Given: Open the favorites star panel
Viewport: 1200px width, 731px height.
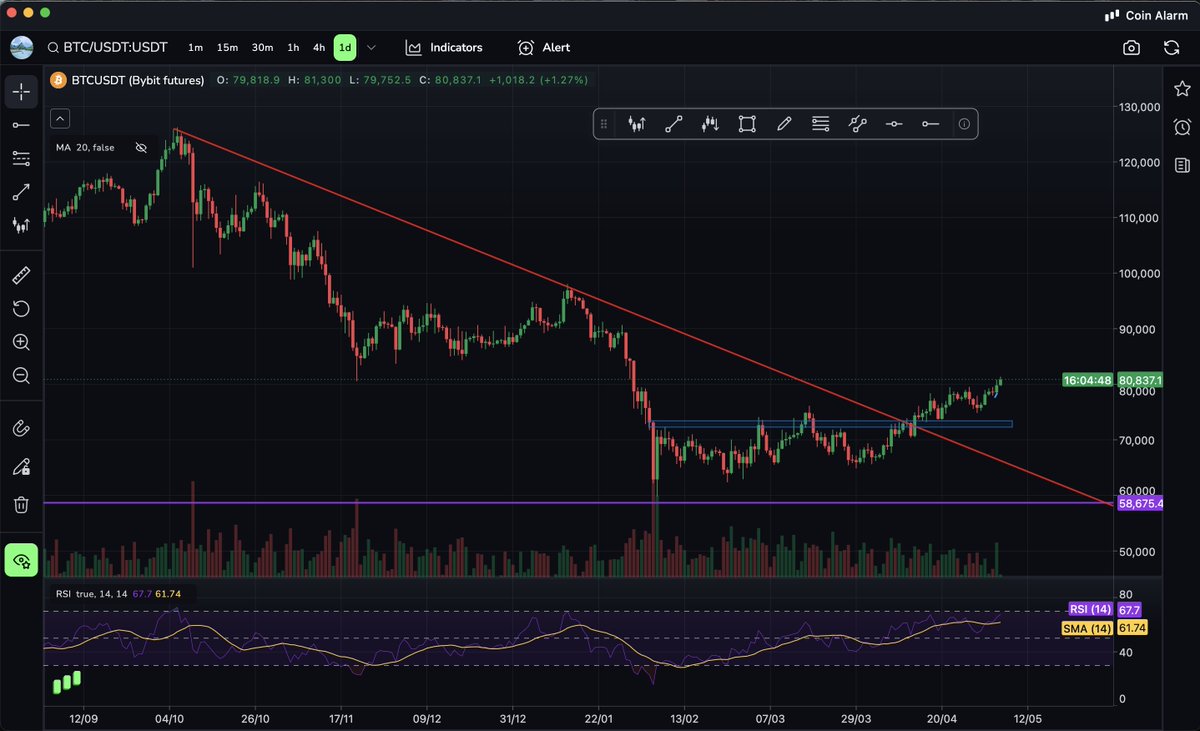Looking at the screenshot, I should point(1182,90).
